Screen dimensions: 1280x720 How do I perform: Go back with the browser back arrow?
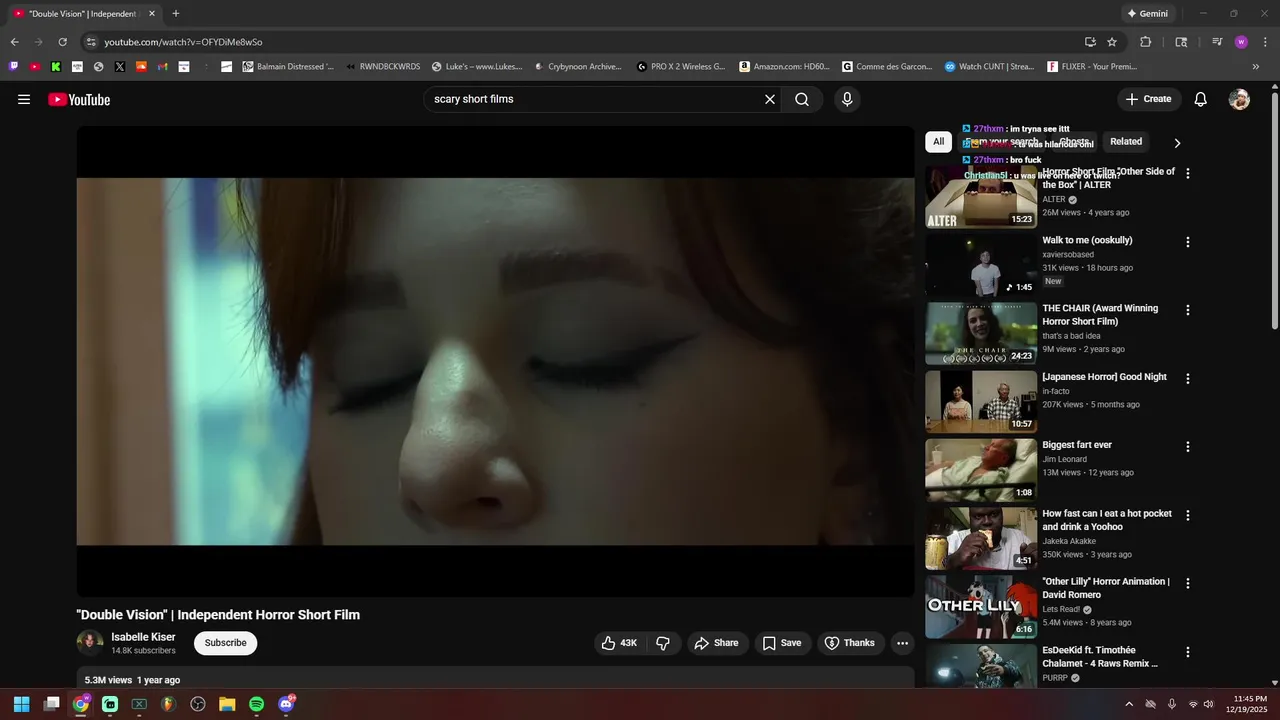[14, 42]
